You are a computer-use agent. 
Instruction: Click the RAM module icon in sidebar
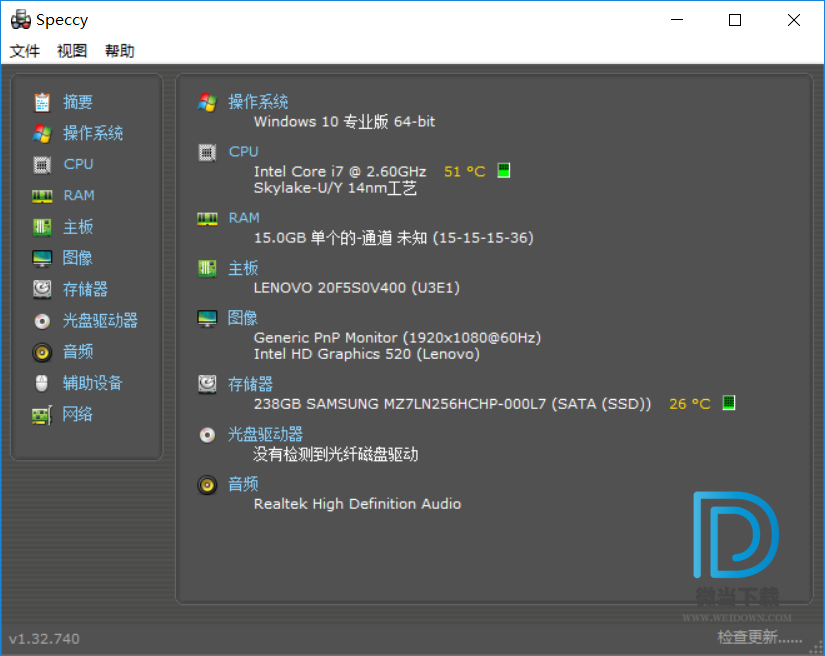click(42, 196)
